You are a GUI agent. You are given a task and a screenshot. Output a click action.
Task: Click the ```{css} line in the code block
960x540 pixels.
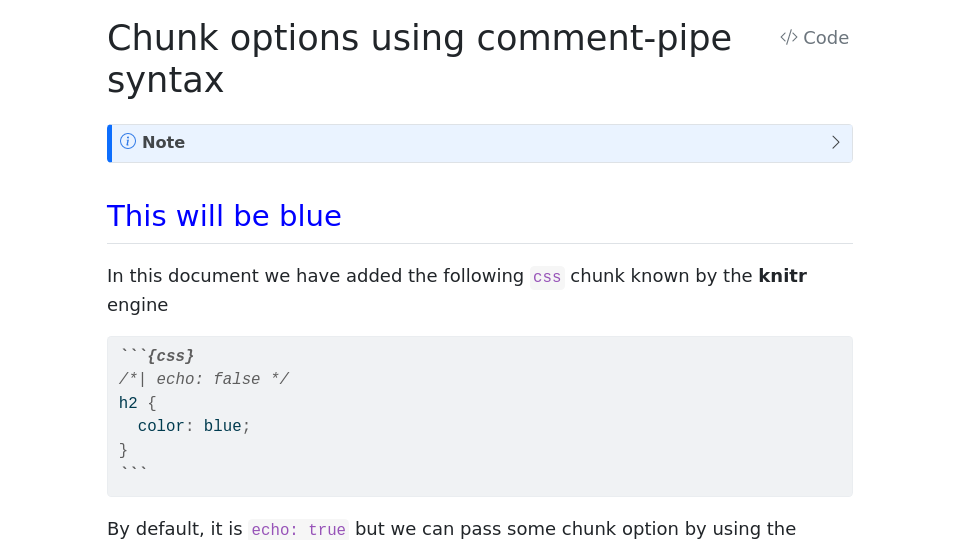(x=157, y=356)
